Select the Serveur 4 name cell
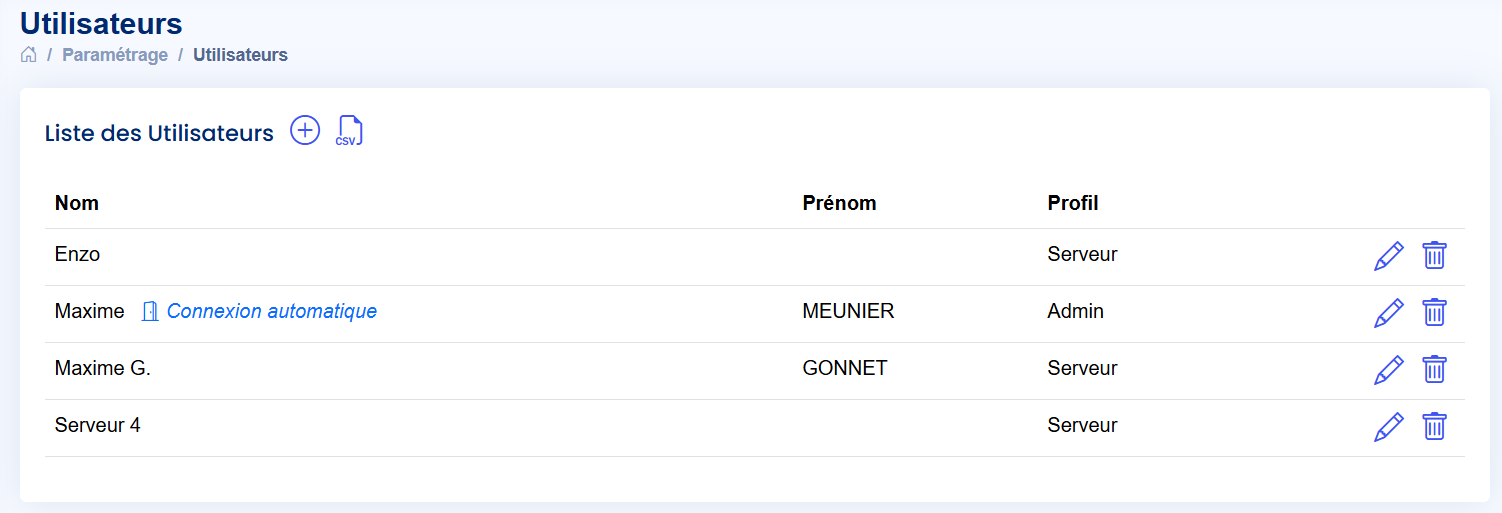This screenshot has width=1502, height=513. coord(98,425)
